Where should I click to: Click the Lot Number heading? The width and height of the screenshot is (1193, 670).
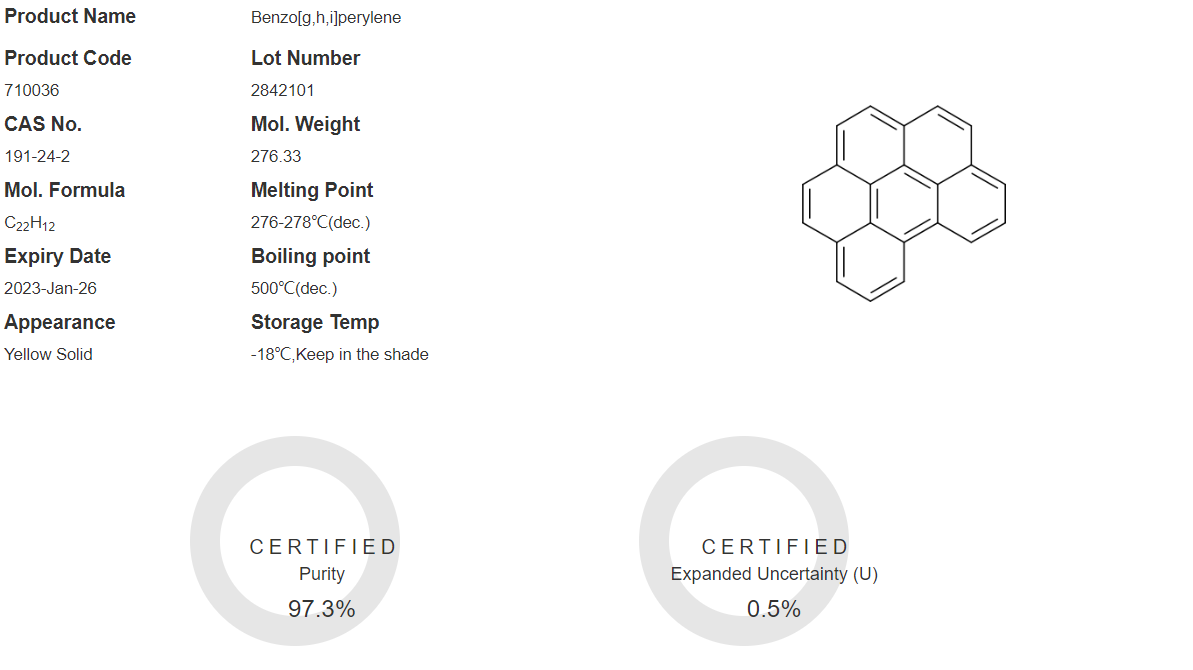305,59
